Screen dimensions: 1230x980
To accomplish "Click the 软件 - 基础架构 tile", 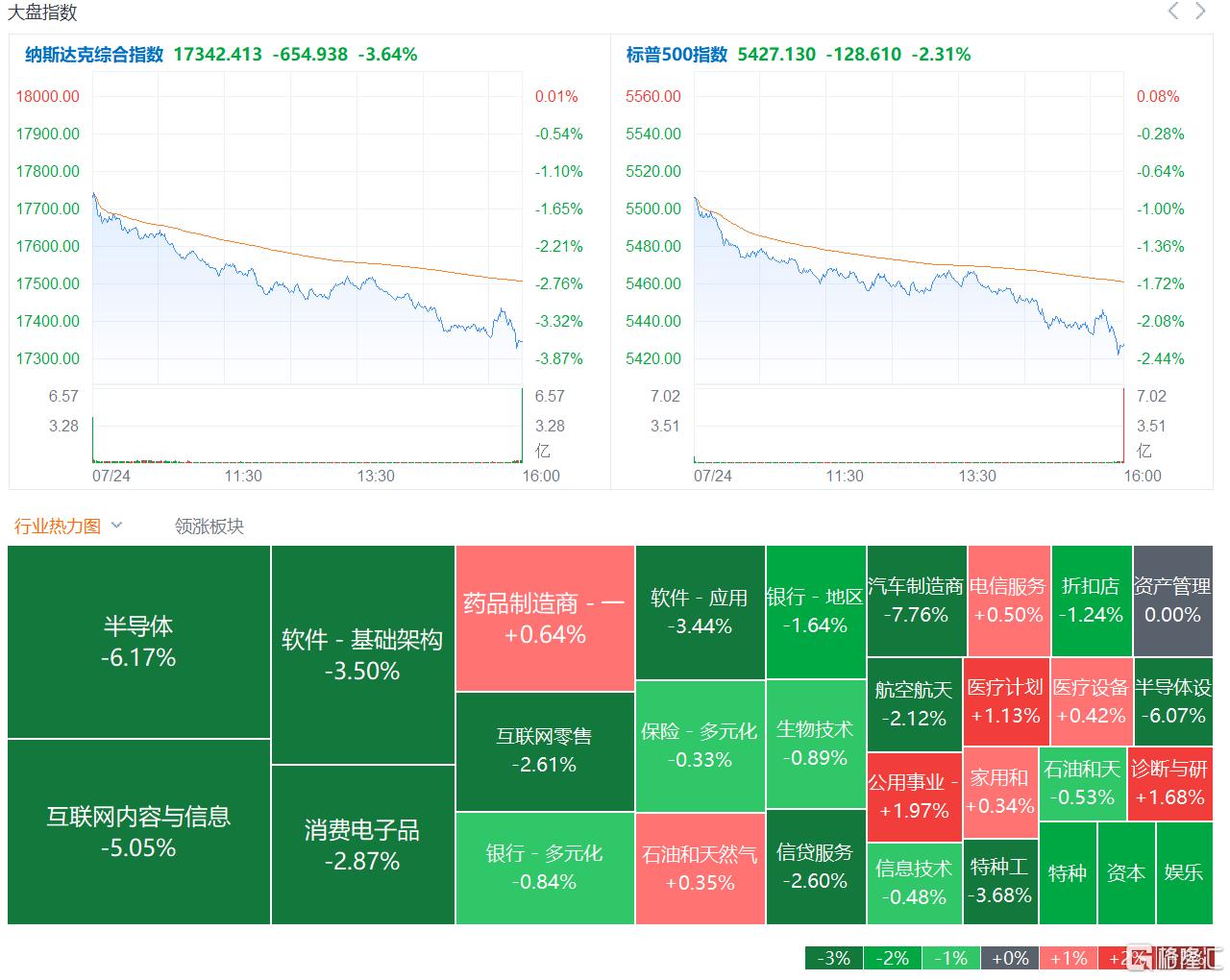I will (x=362, y=655).
